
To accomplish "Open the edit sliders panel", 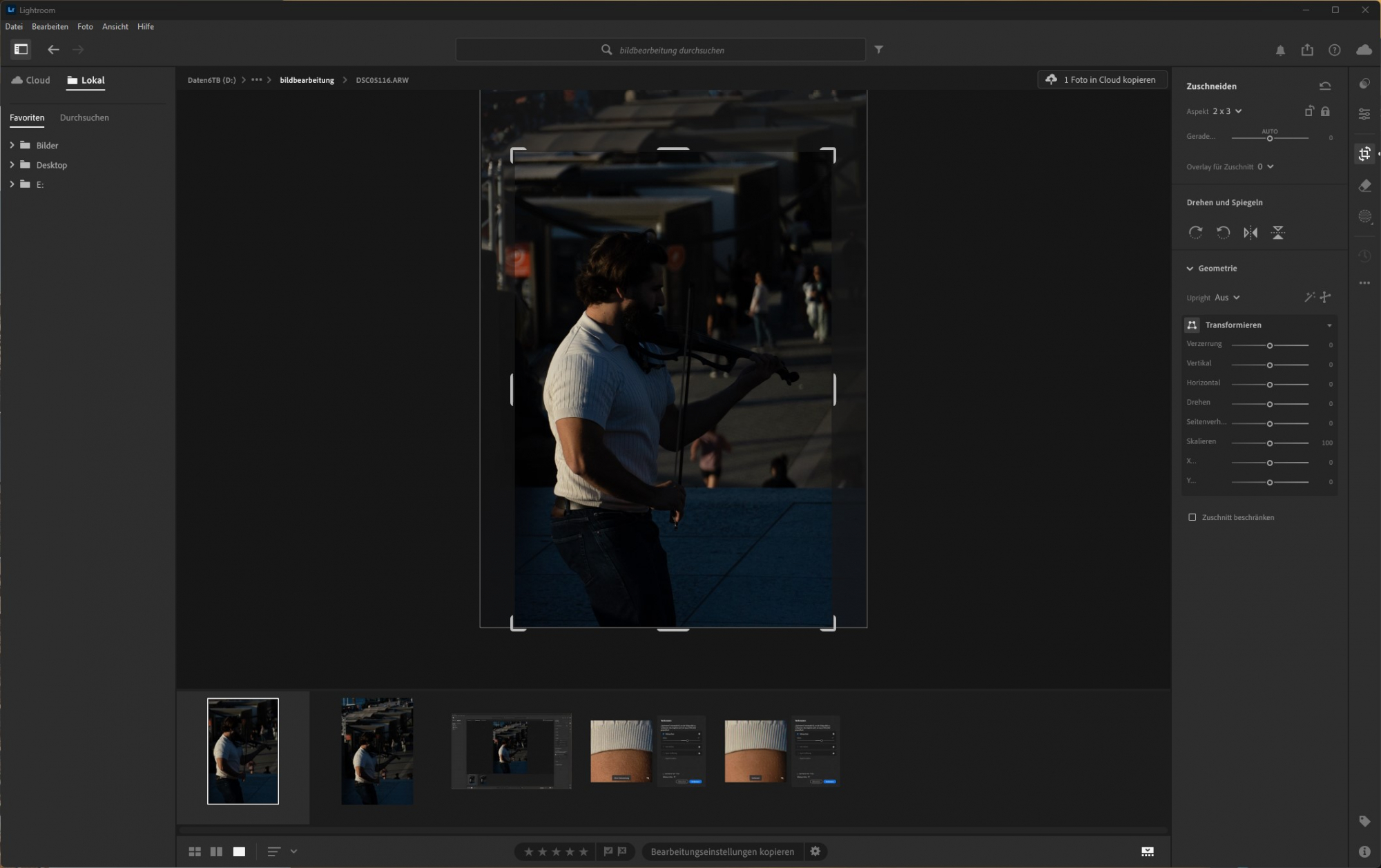I will tap(1364, 114).
